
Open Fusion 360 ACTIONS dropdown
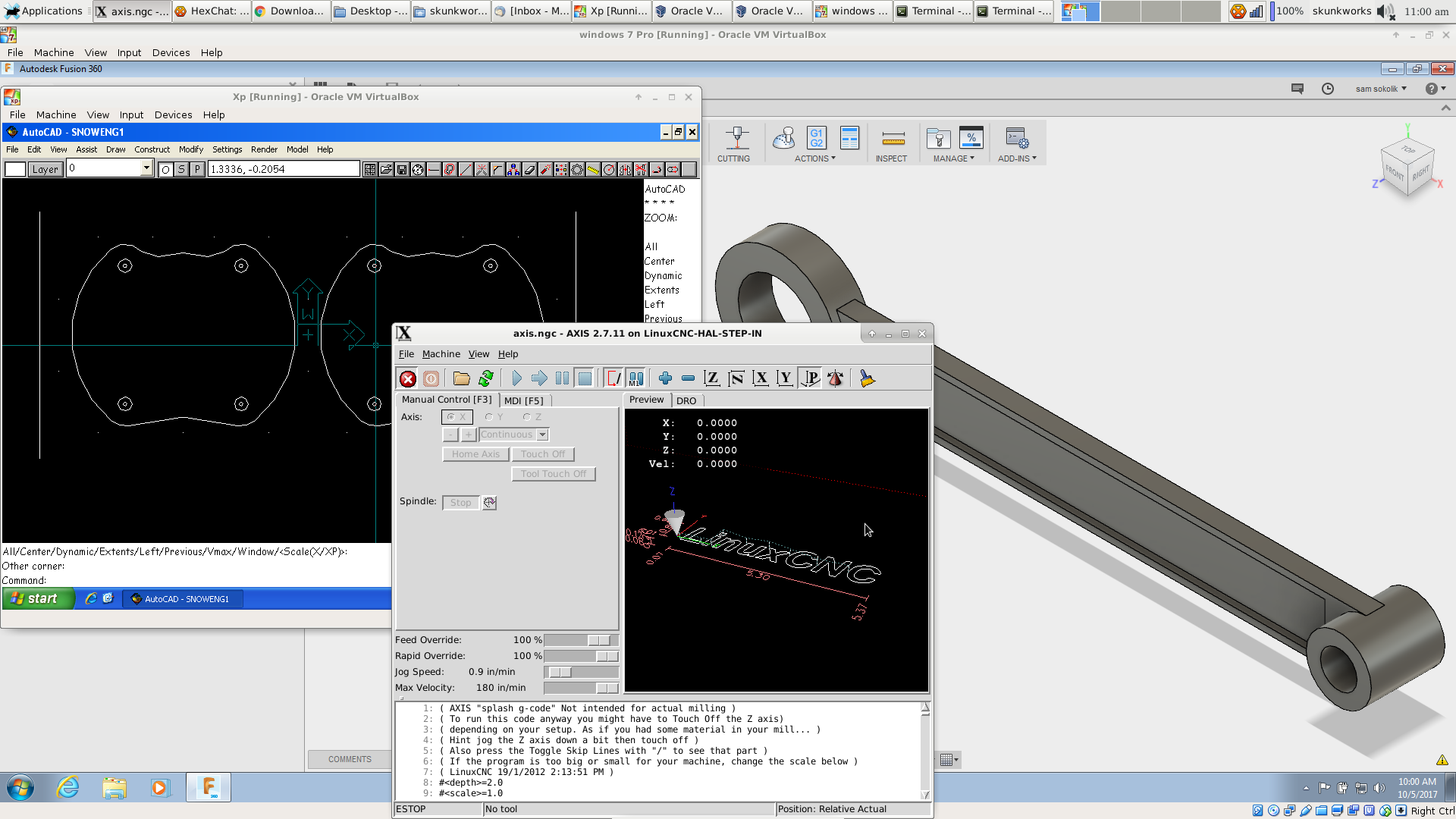click(814, 158)
